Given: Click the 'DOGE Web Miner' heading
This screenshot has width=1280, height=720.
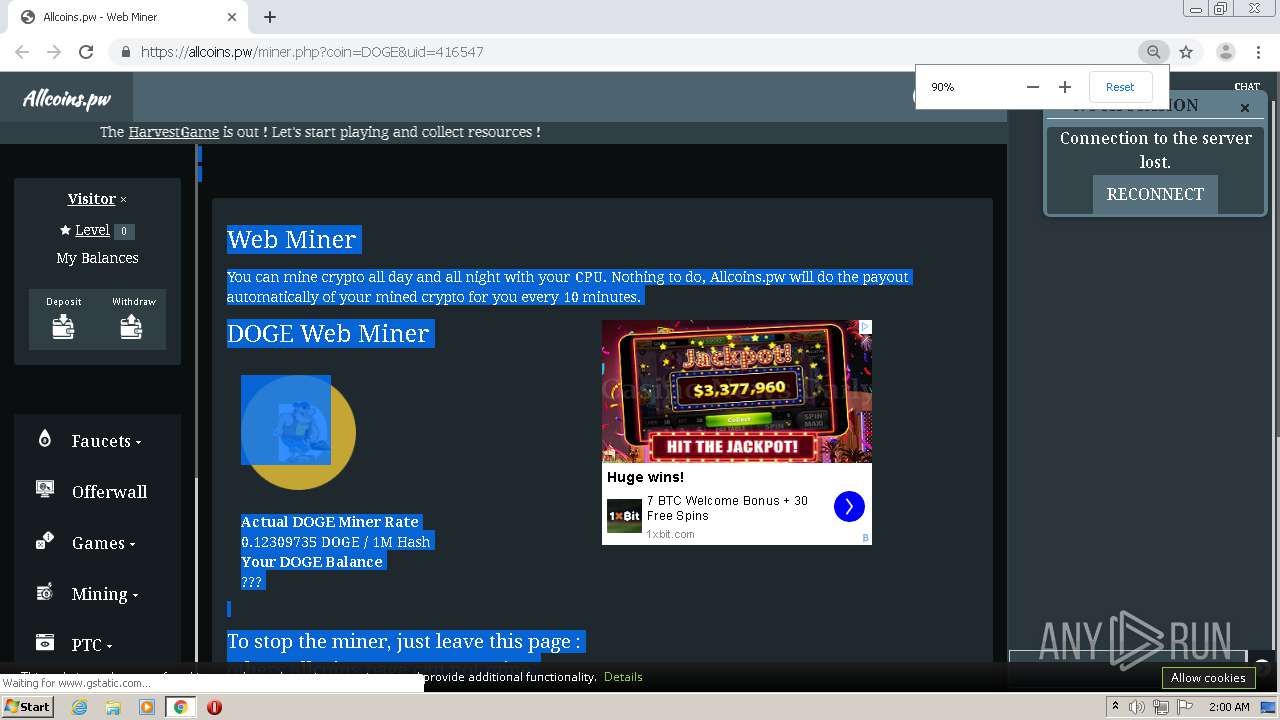Looking at the screenshot, I should (328, 333).
